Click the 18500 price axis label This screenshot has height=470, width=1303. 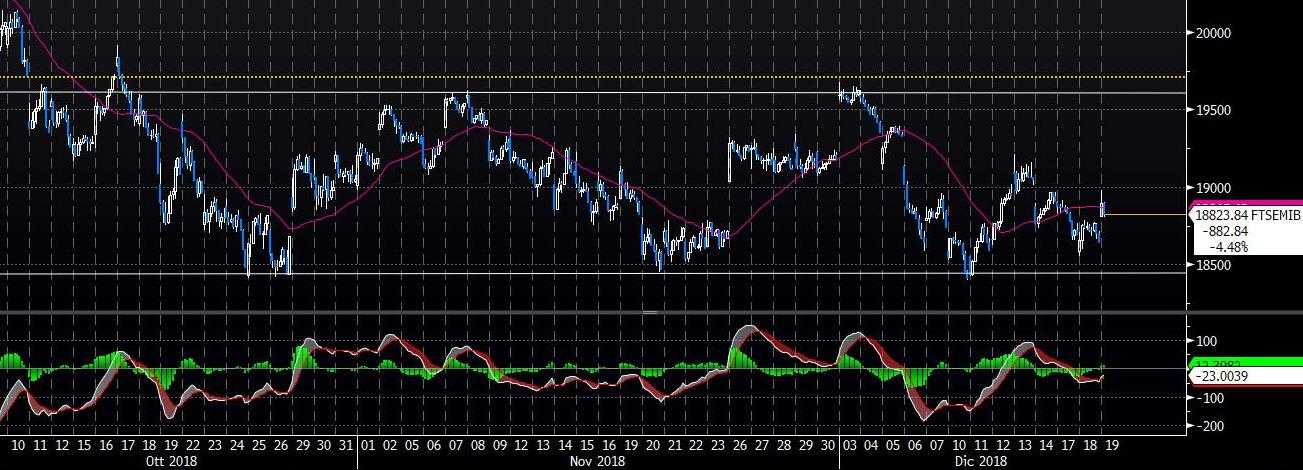pyautogui.click(x=1211, y=266)
